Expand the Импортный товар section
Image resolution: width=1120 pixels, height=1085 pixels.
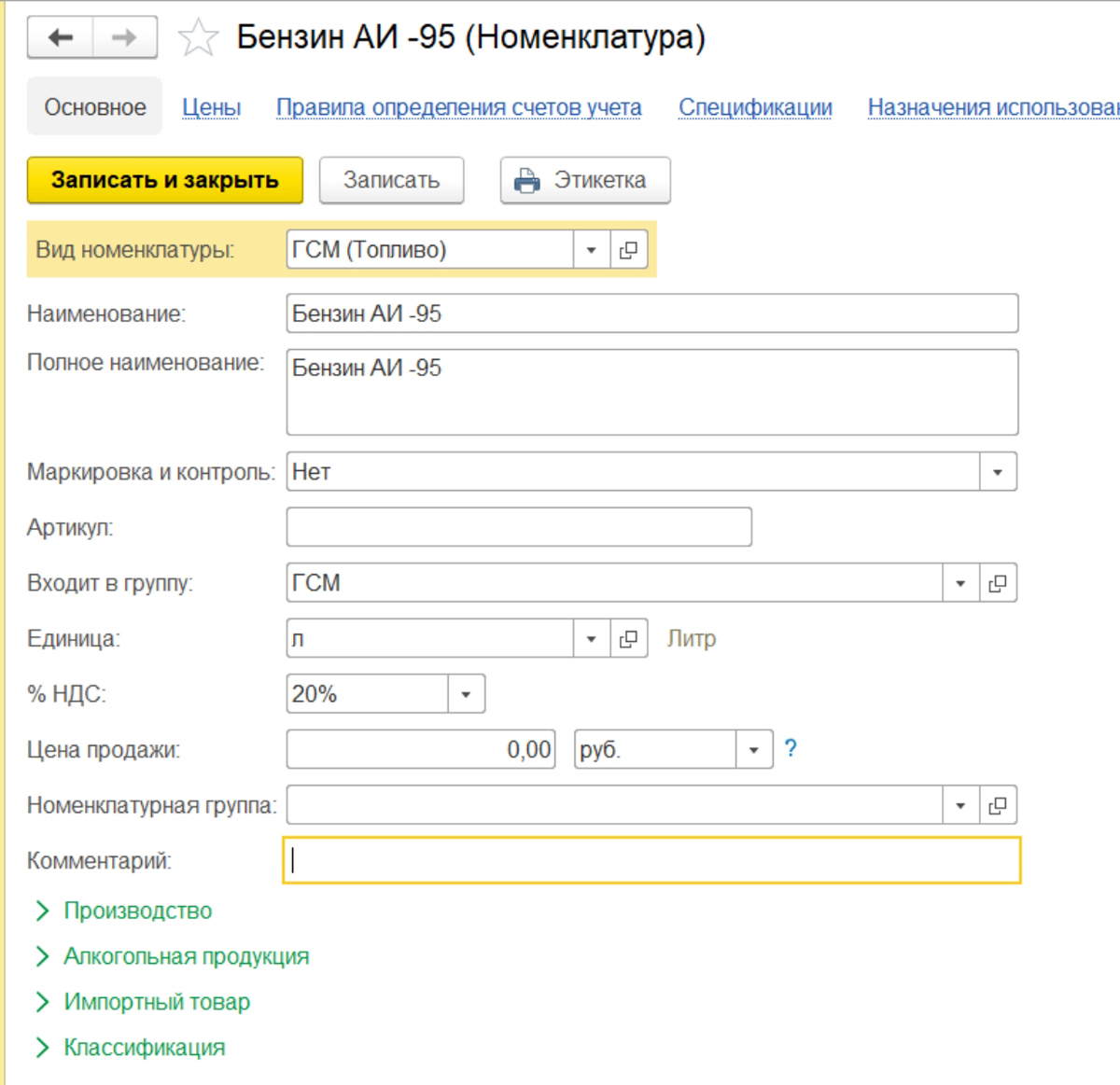click(156, 1002)
